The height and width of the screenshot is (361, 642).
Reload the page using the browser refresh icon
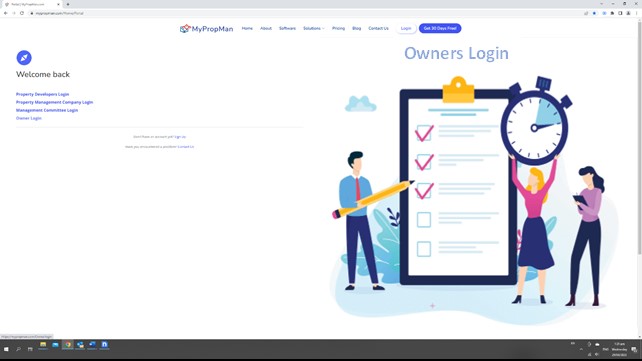22,13
